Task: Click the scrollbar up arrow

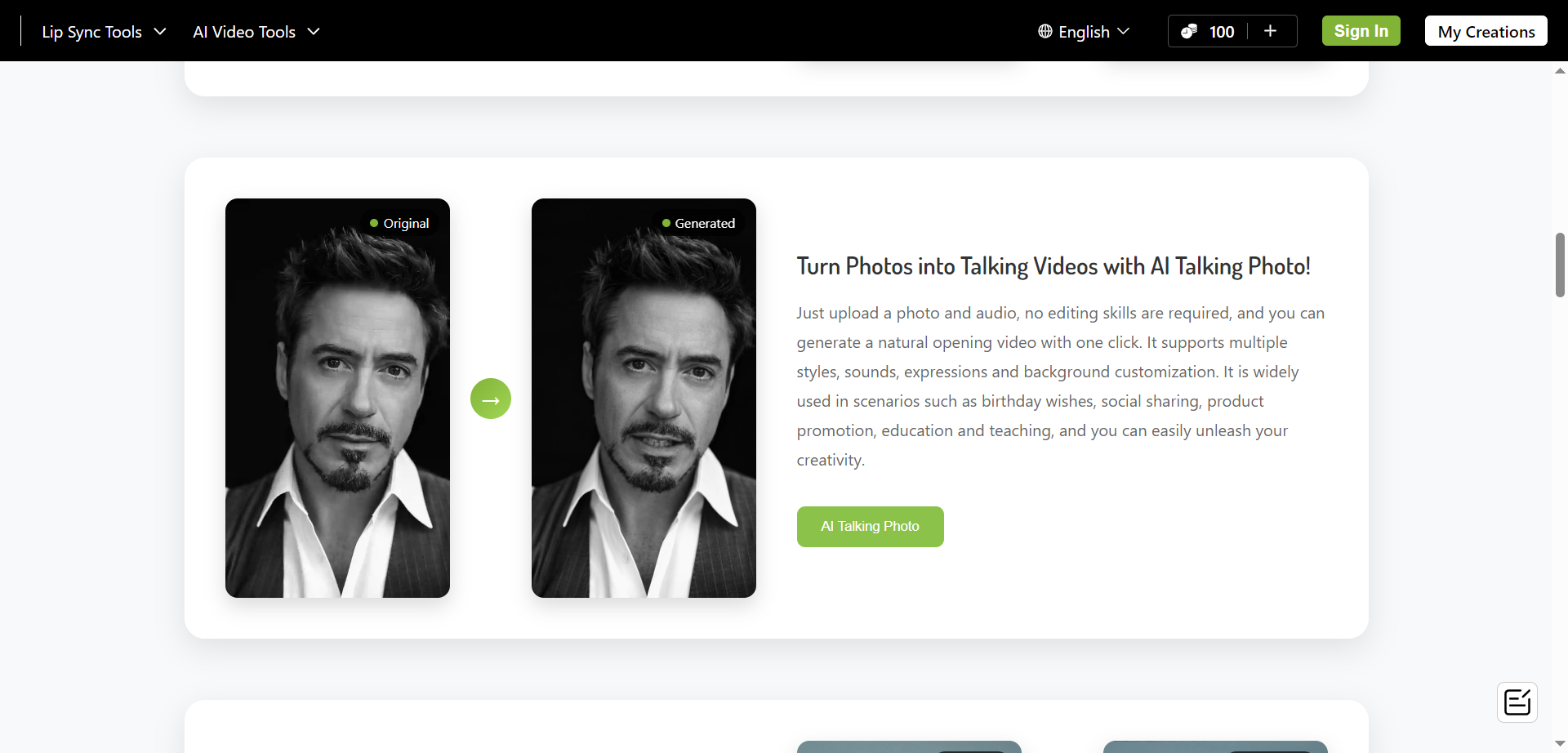Action: (x=1560, y=71)
